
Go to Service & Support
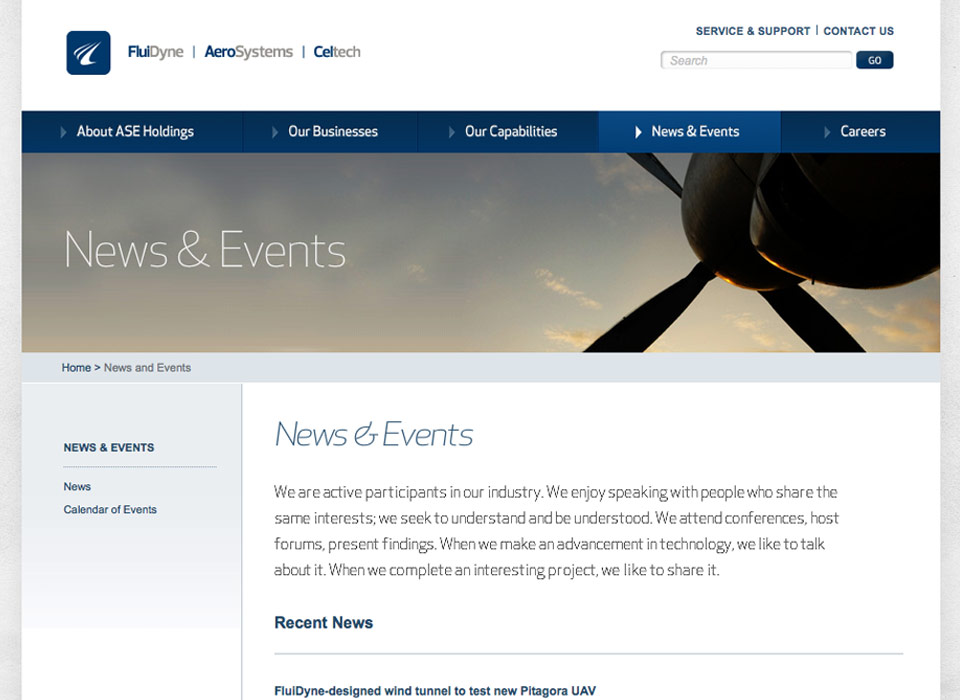click(752, 31)
